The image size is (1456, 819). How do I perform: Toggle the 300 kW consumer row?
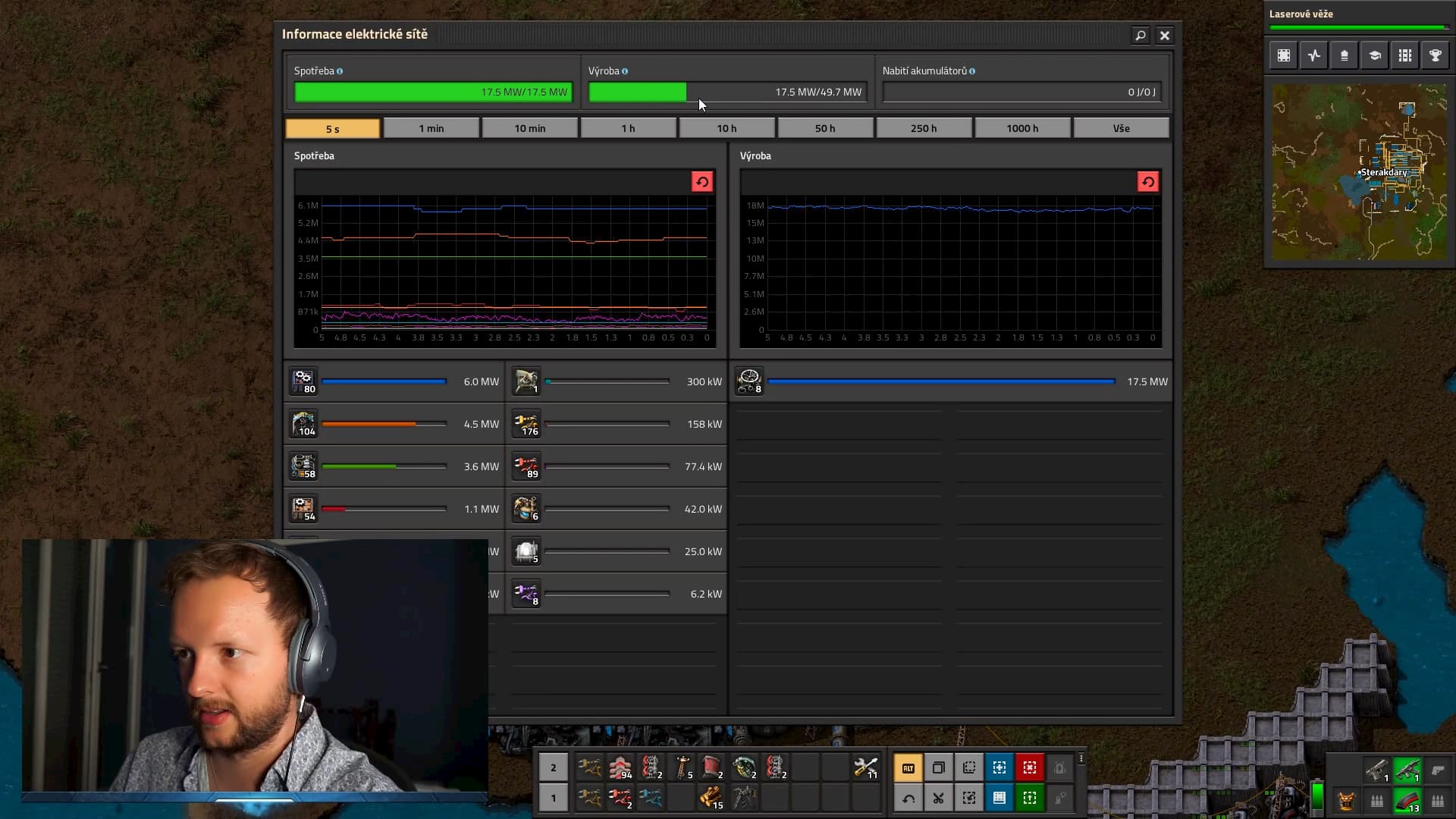(x=617, y=381)
